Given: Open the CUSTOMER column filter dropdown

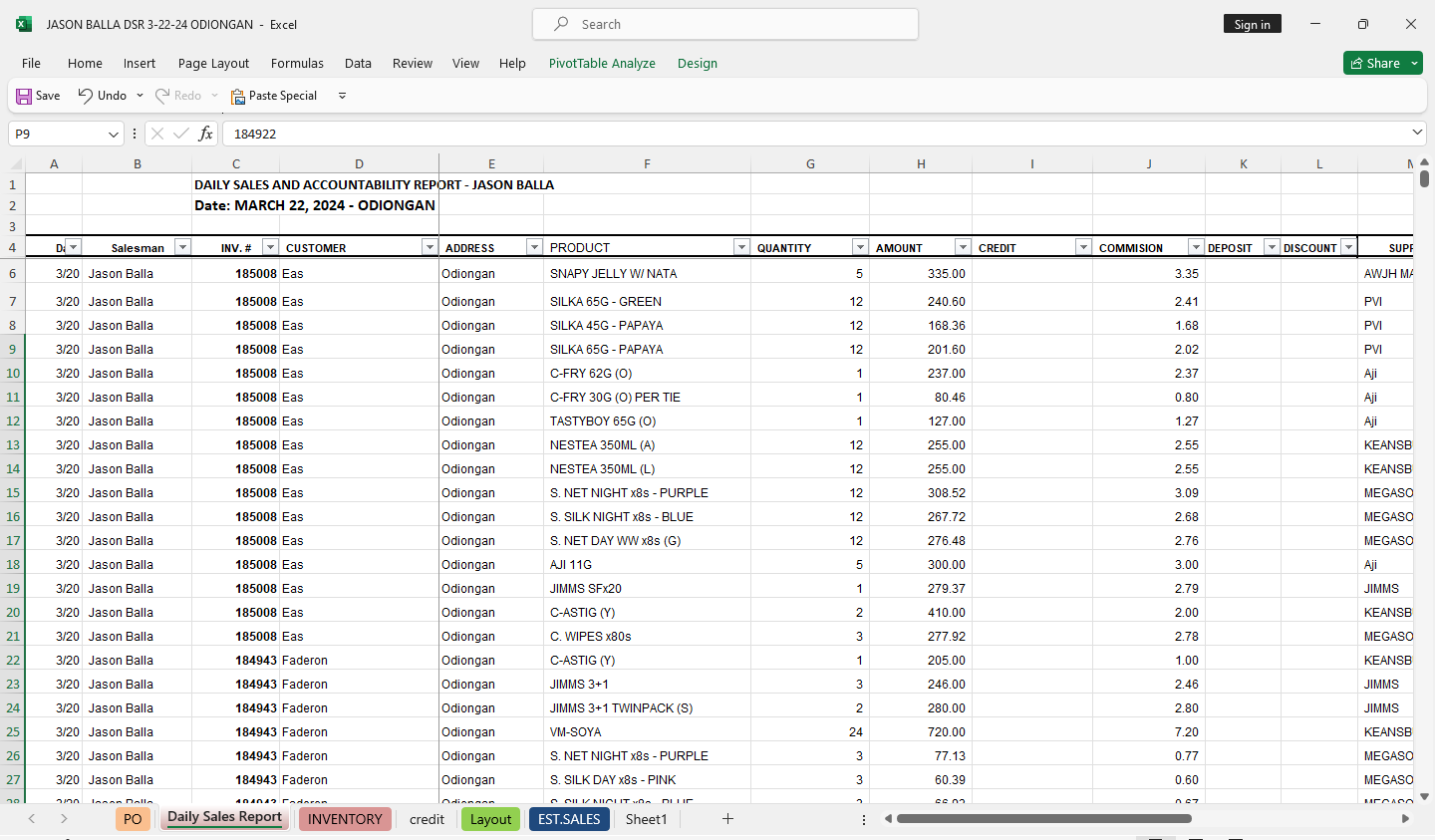Looking at the screenshot, I should click(430, 247).
